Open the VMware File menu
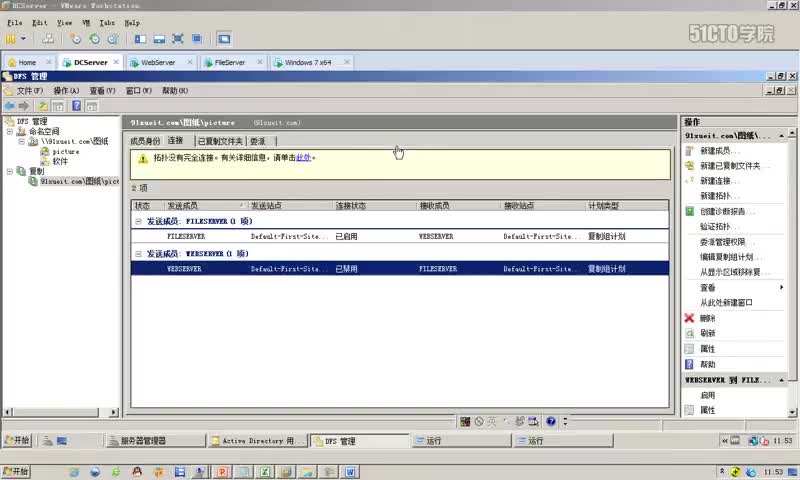The height and width of the screenshot is (480, 800). [15, 23]
